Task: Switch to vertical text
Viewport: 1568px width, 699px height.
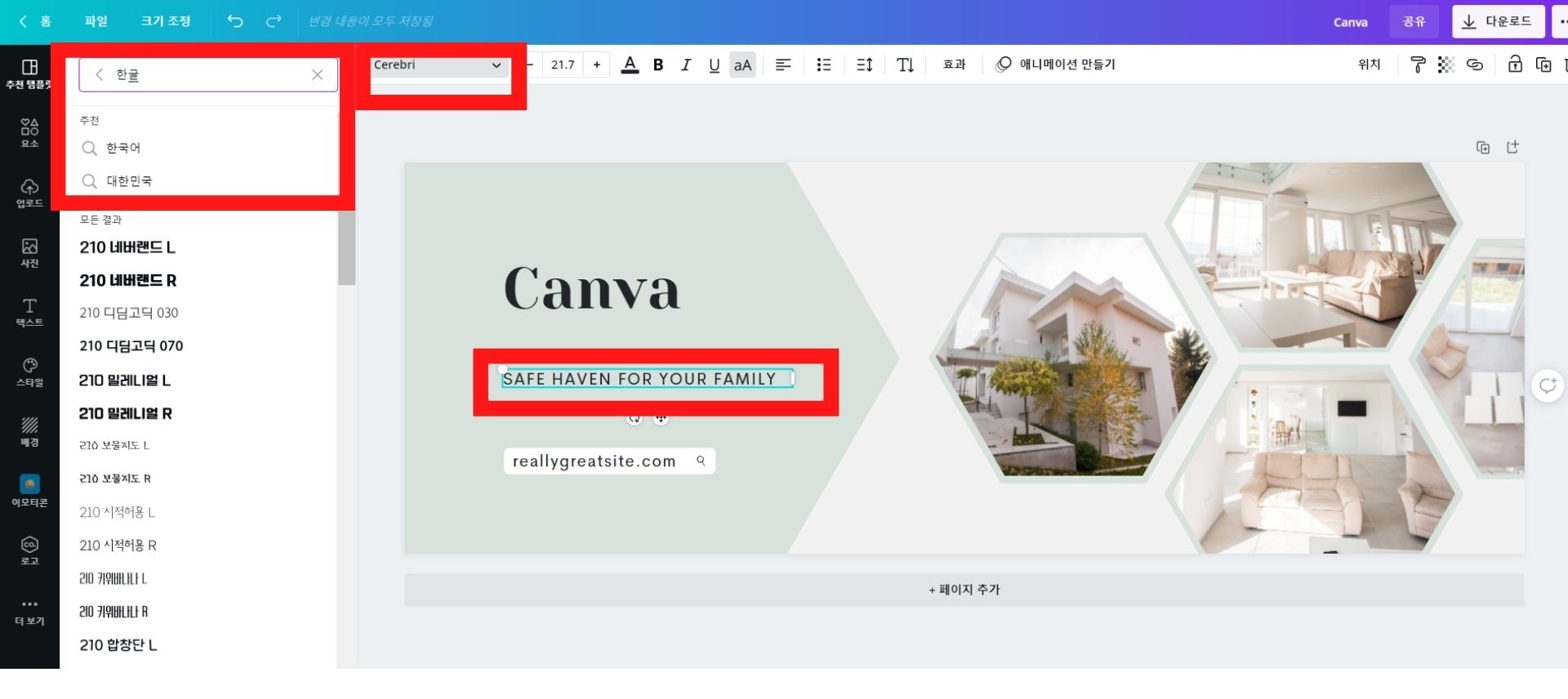Action: pyautogui.click(x=905, y=65)
